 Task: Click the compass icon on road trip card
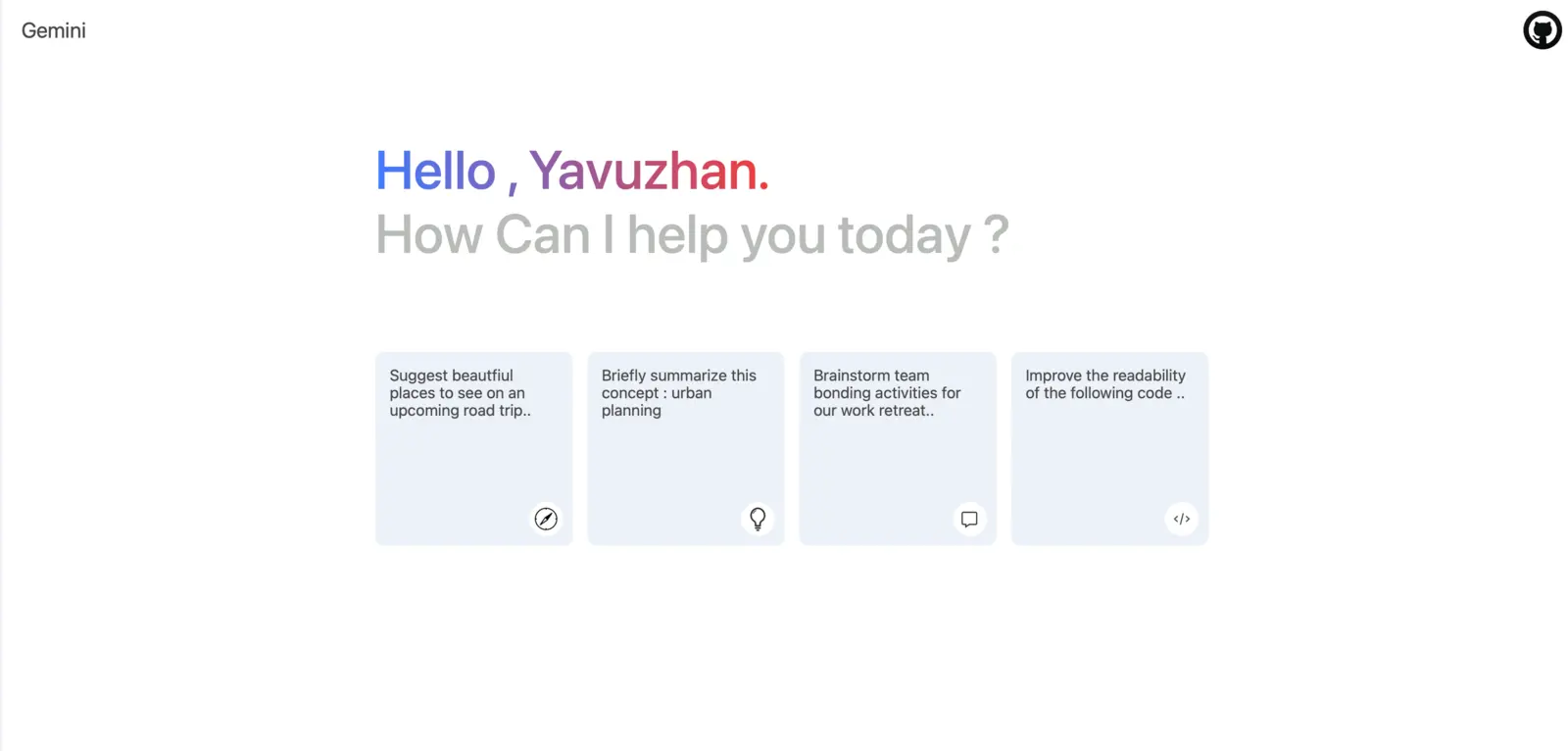[x=546, y=519]
